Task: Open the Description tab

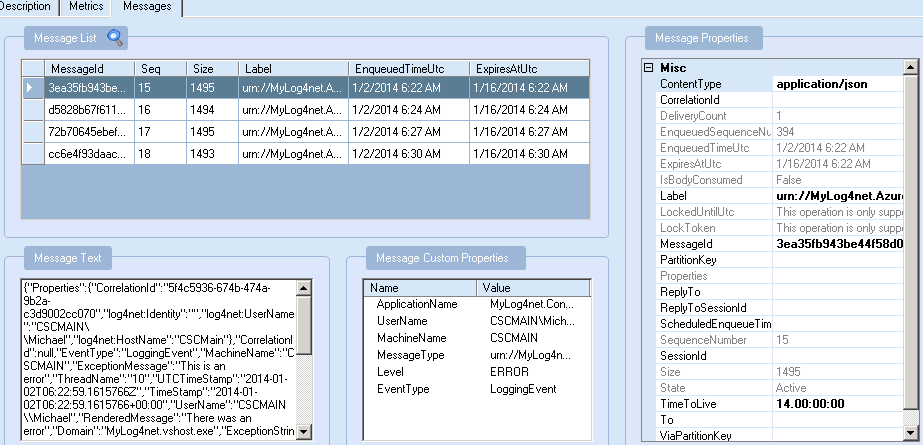Action: (25, 6)
